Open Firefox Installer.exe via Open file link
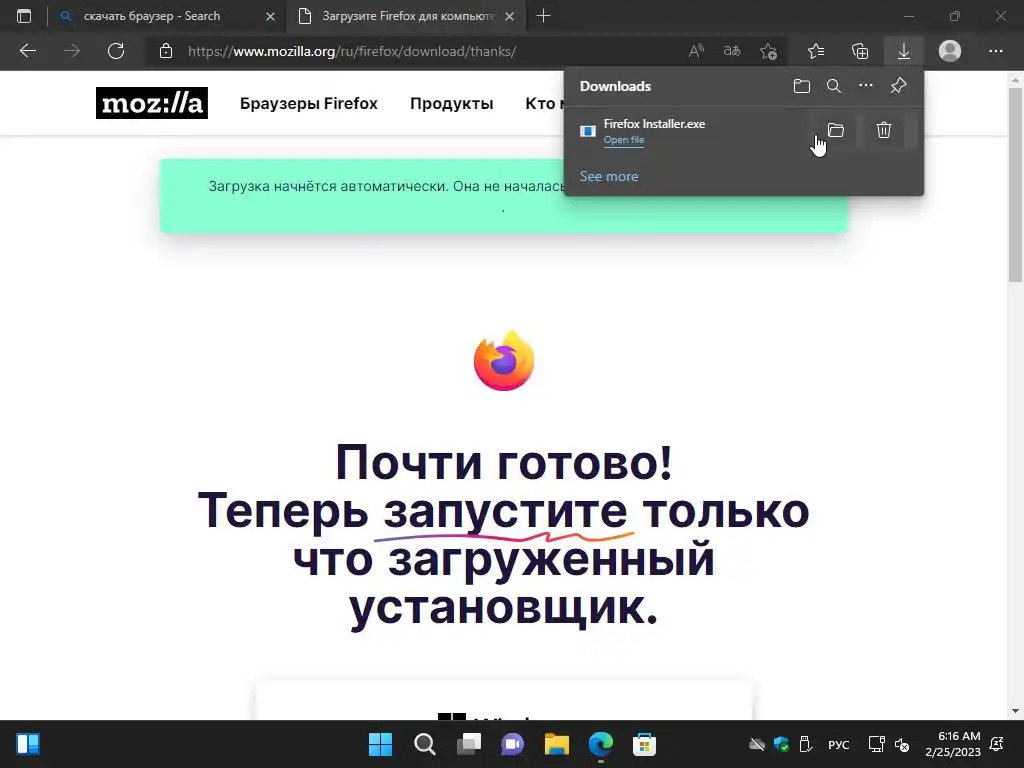The width and height of the screenshot is (1024, 768). pyautogui.click(x=624, y=140)
